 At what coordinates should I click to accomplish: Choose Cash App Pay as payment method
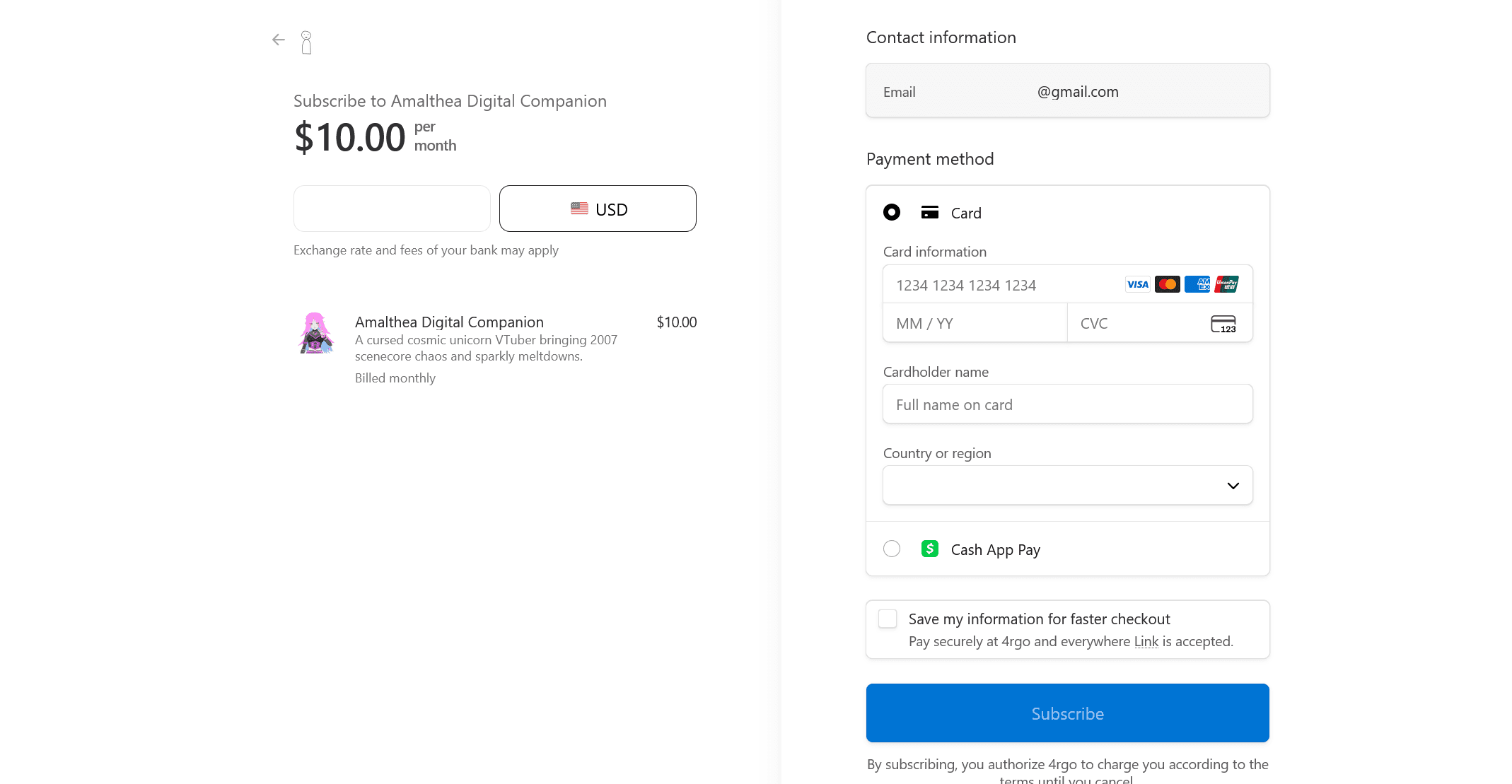[x=892, y=549]
